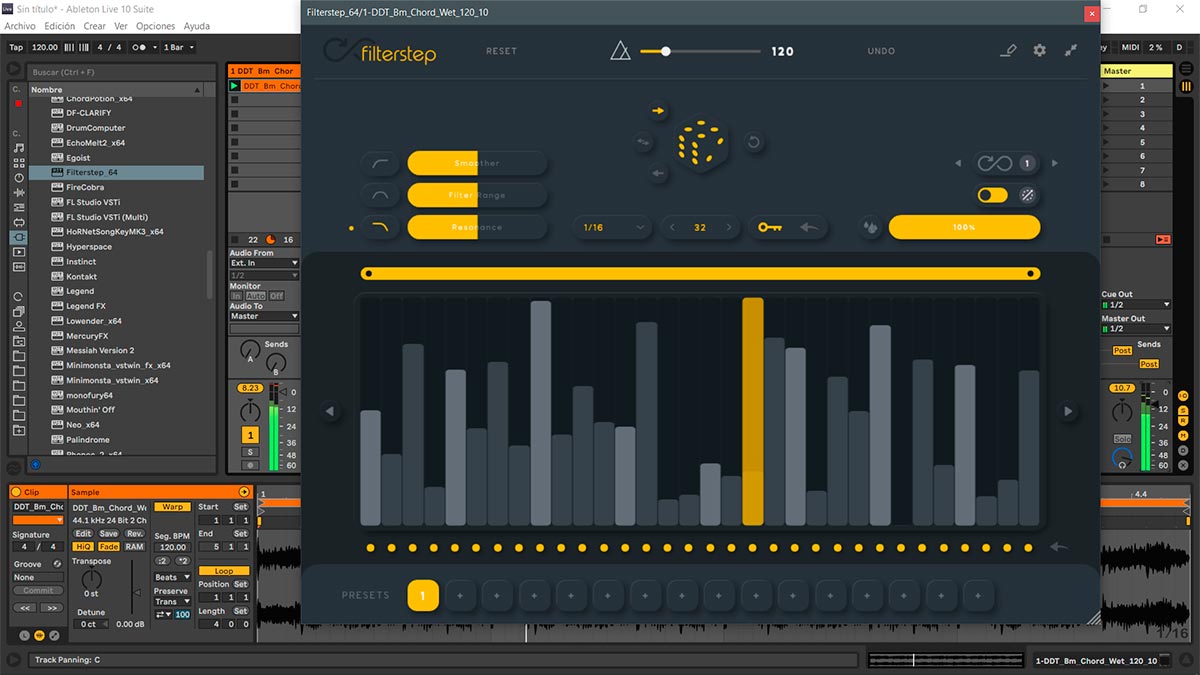The image size is (1200, 675).
Task: Toggle HiQ in the Sample box
Action: [x=84, y=547]
